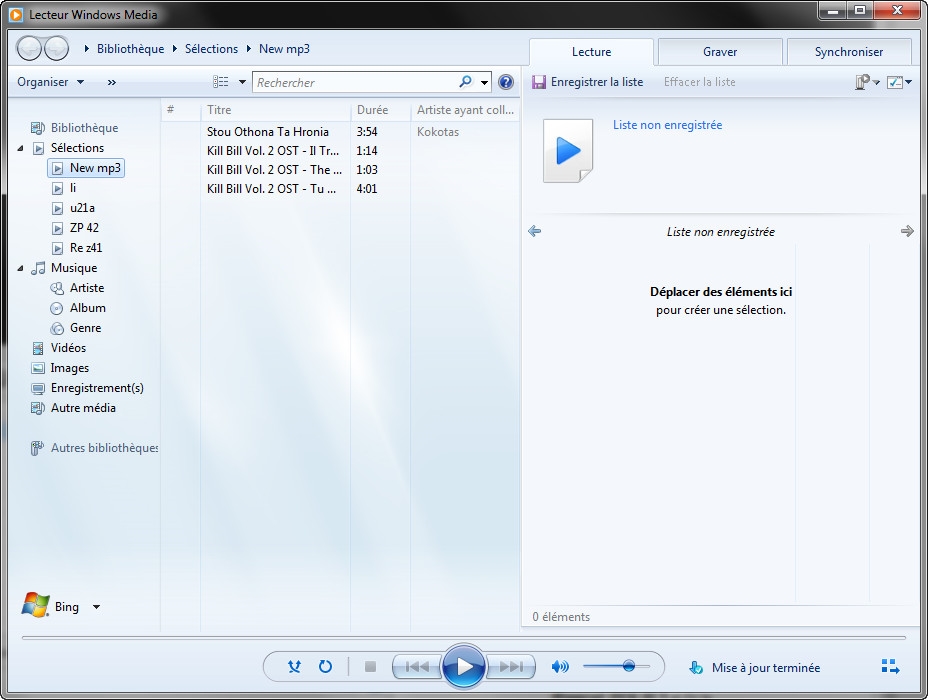Toggle shuffle mode

click(294, 667)
